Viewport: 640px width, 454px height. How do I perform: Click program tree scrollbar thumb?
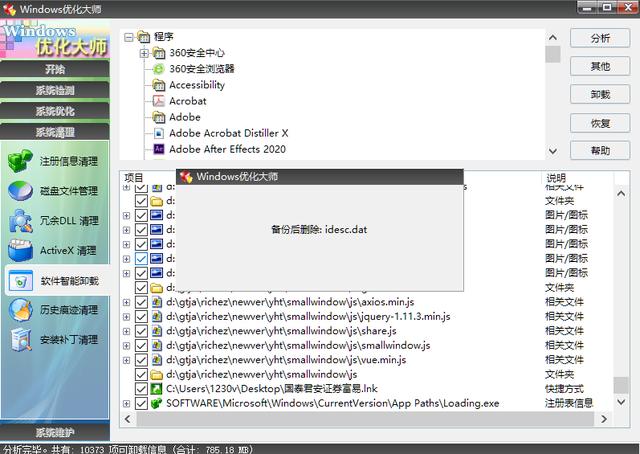click(553, 54)
